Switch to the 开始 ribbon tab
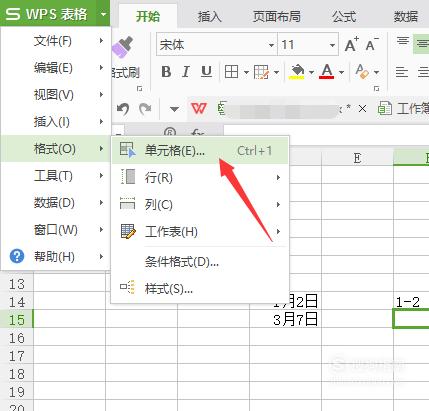429x411 pixels. click(x=148, y=16)
